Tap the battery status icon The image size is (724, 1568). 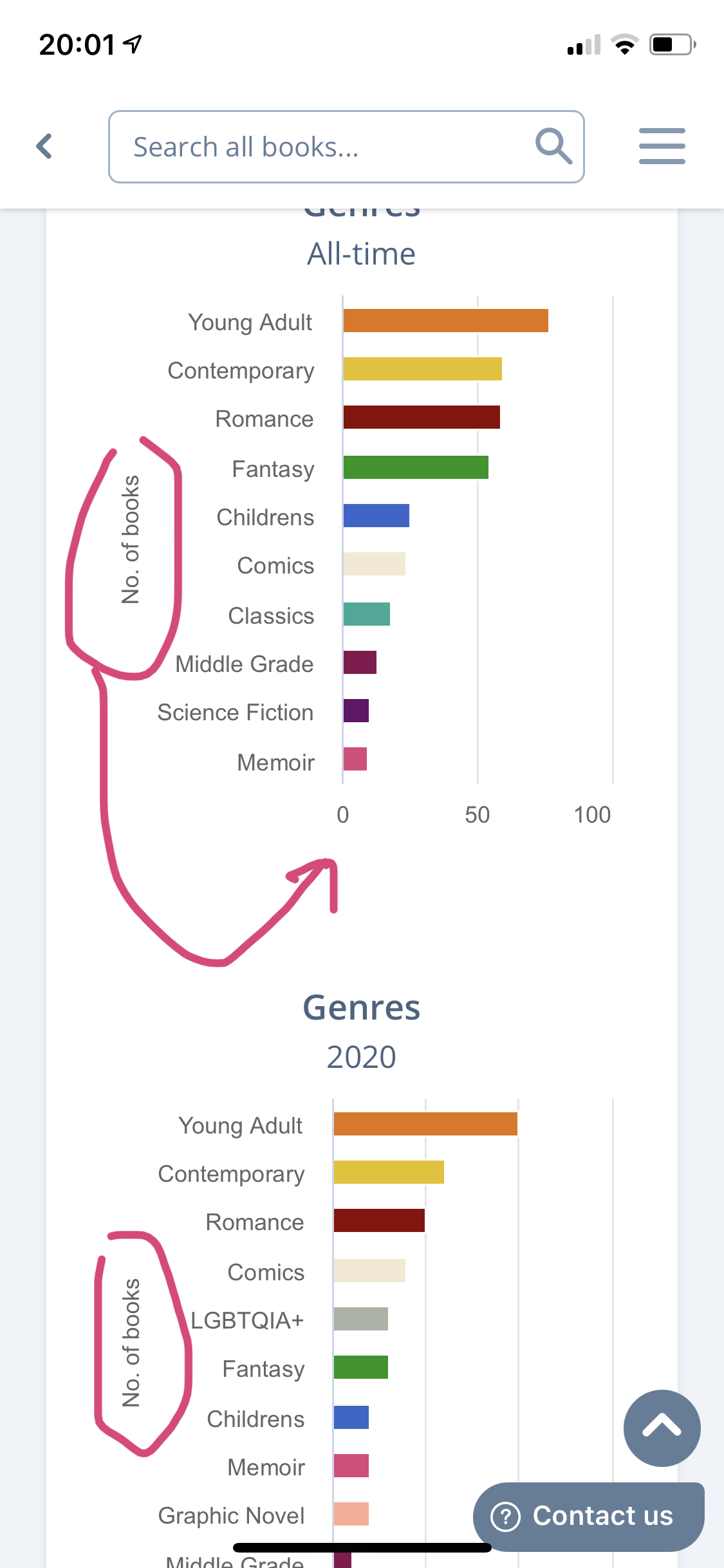pos(672,45)
